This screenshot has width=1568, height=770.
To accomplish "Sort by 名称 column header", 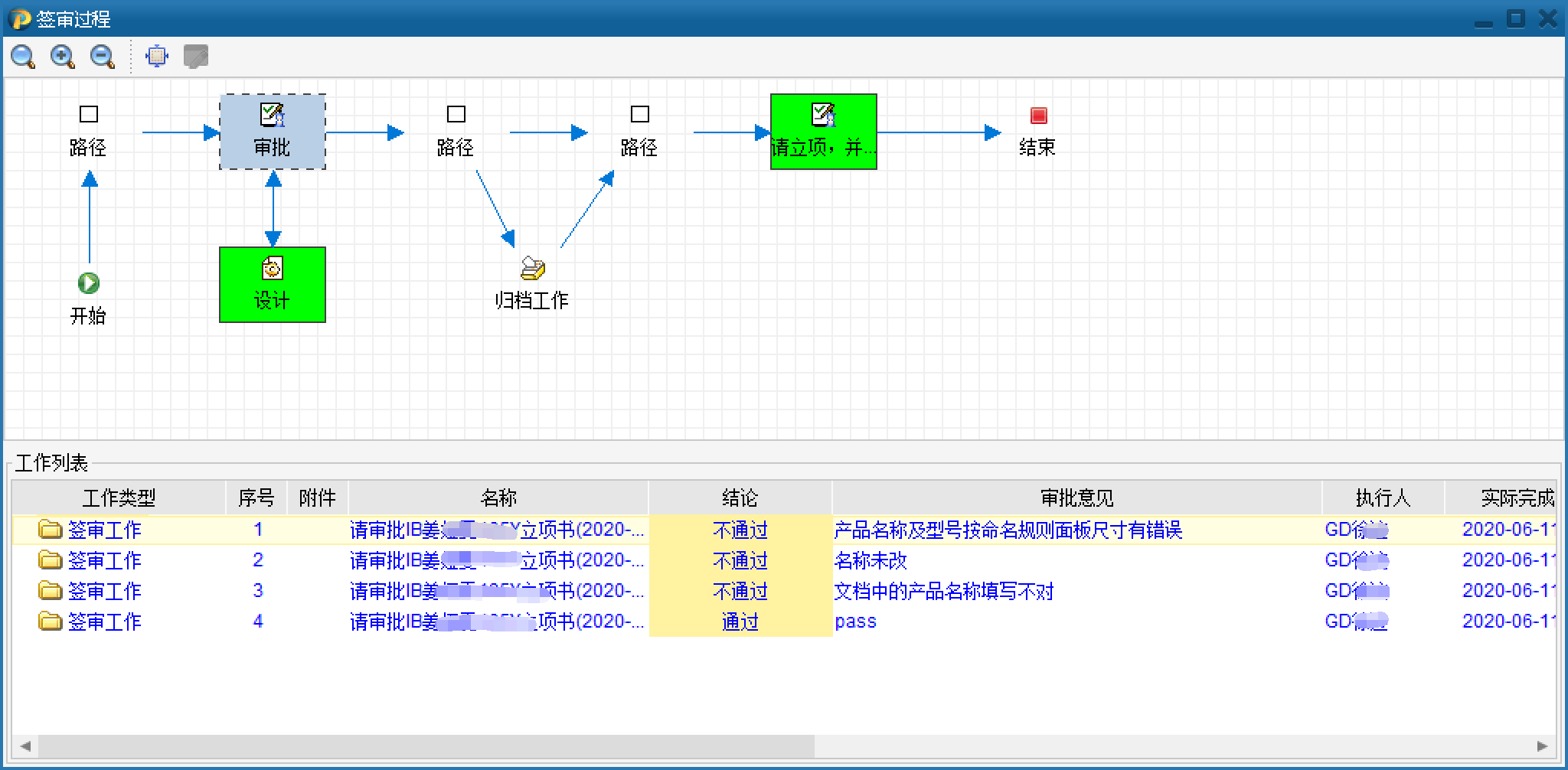I will click(x=498, y=498).
